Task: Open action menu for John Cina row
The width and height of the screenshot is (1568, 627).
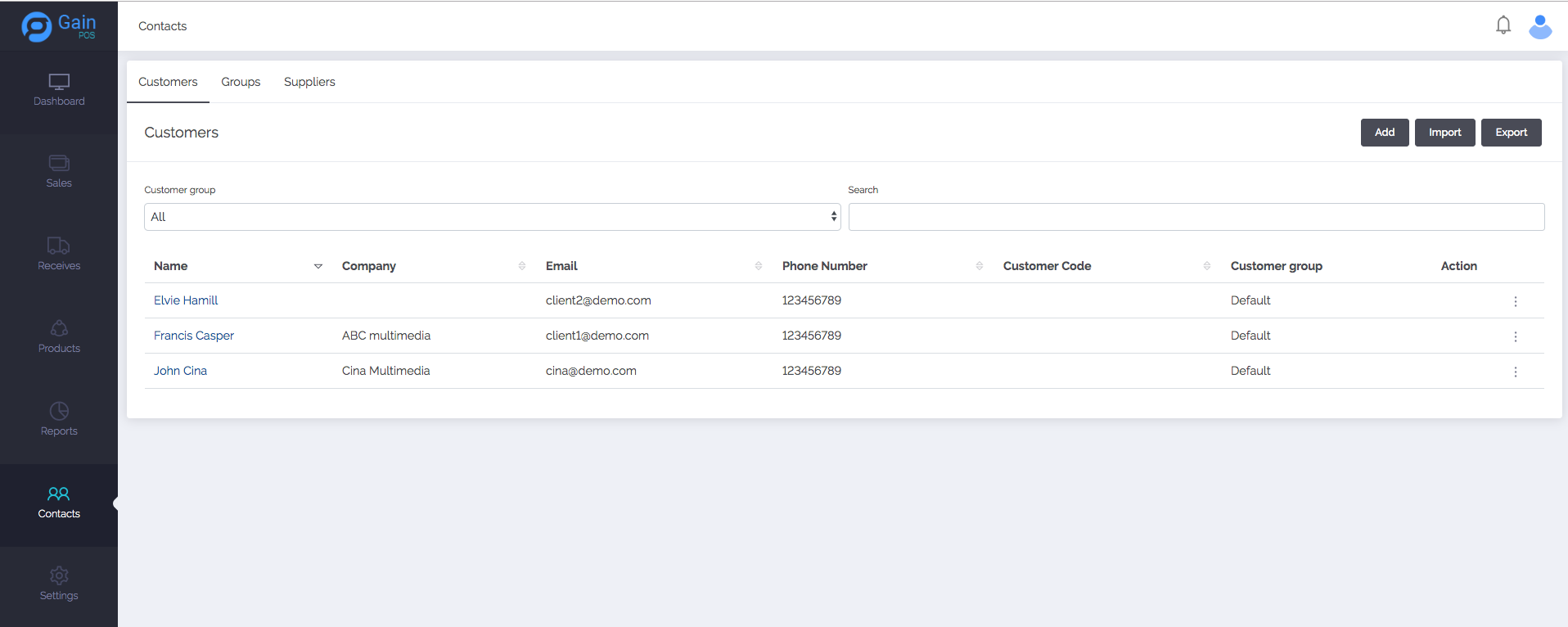Action: [x=1515, y=372]
